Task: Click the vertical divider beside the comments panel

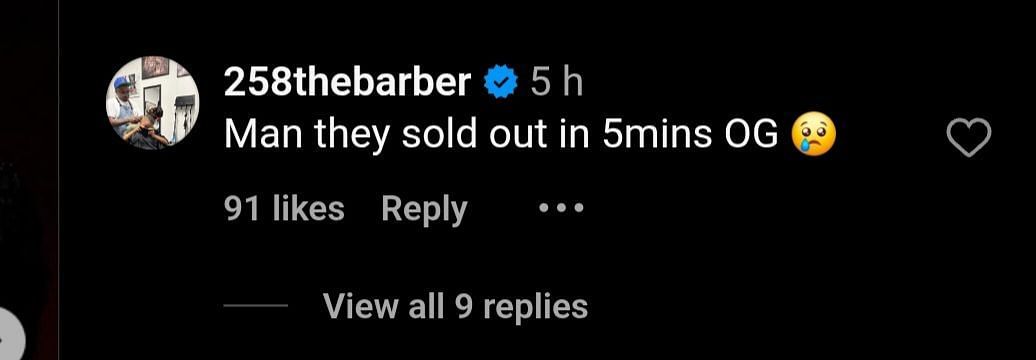Action: click(58, 180)
